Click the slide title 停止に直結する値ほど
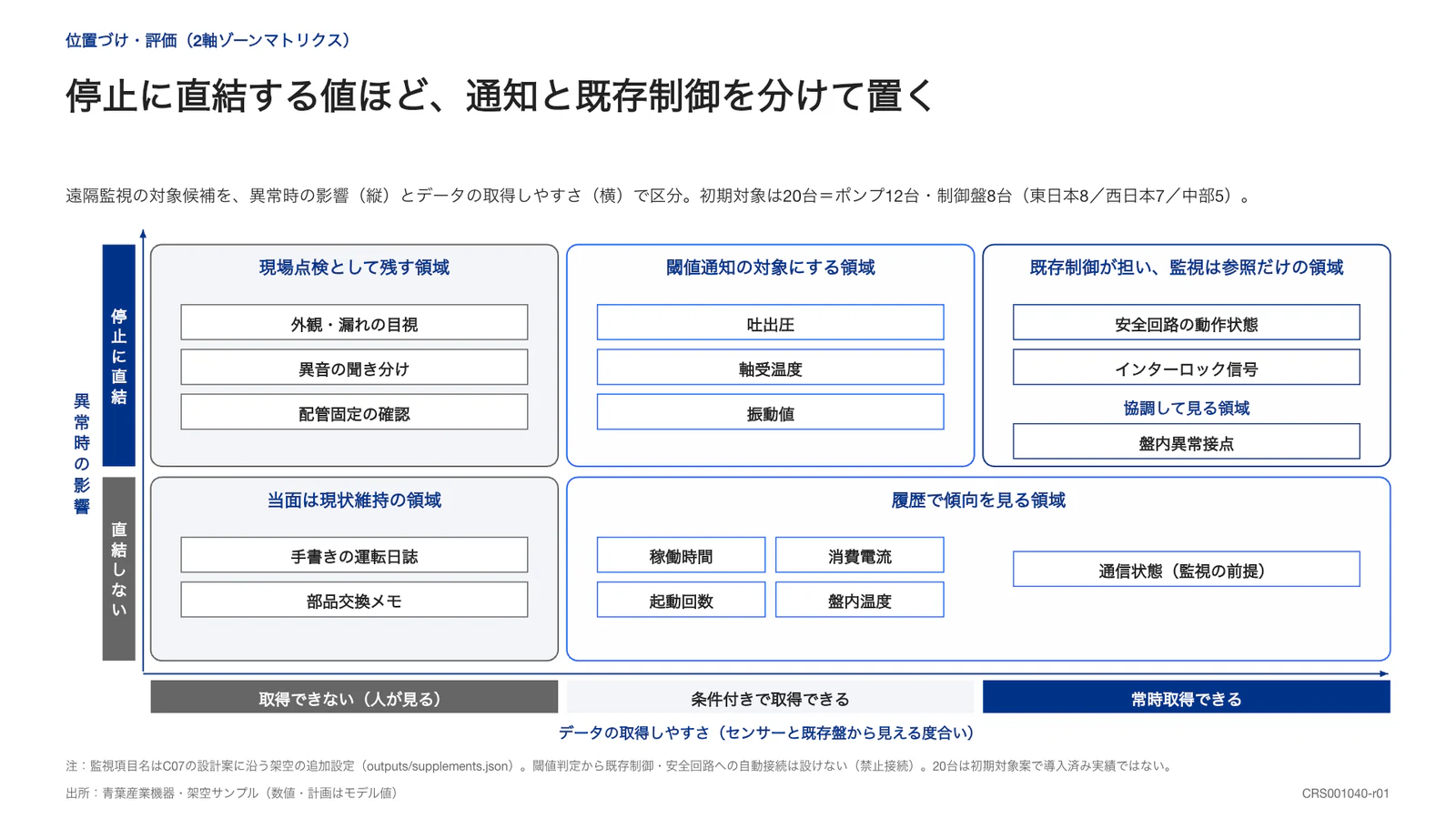Viewport: 1456px width, 819px height. pos(500,96)
